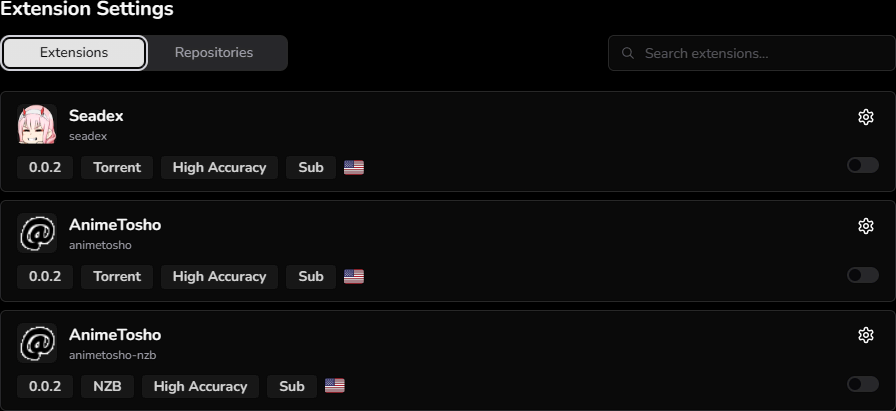
Task: Enable the animetosho torrent extension toggle
Action: pos(862,275)
